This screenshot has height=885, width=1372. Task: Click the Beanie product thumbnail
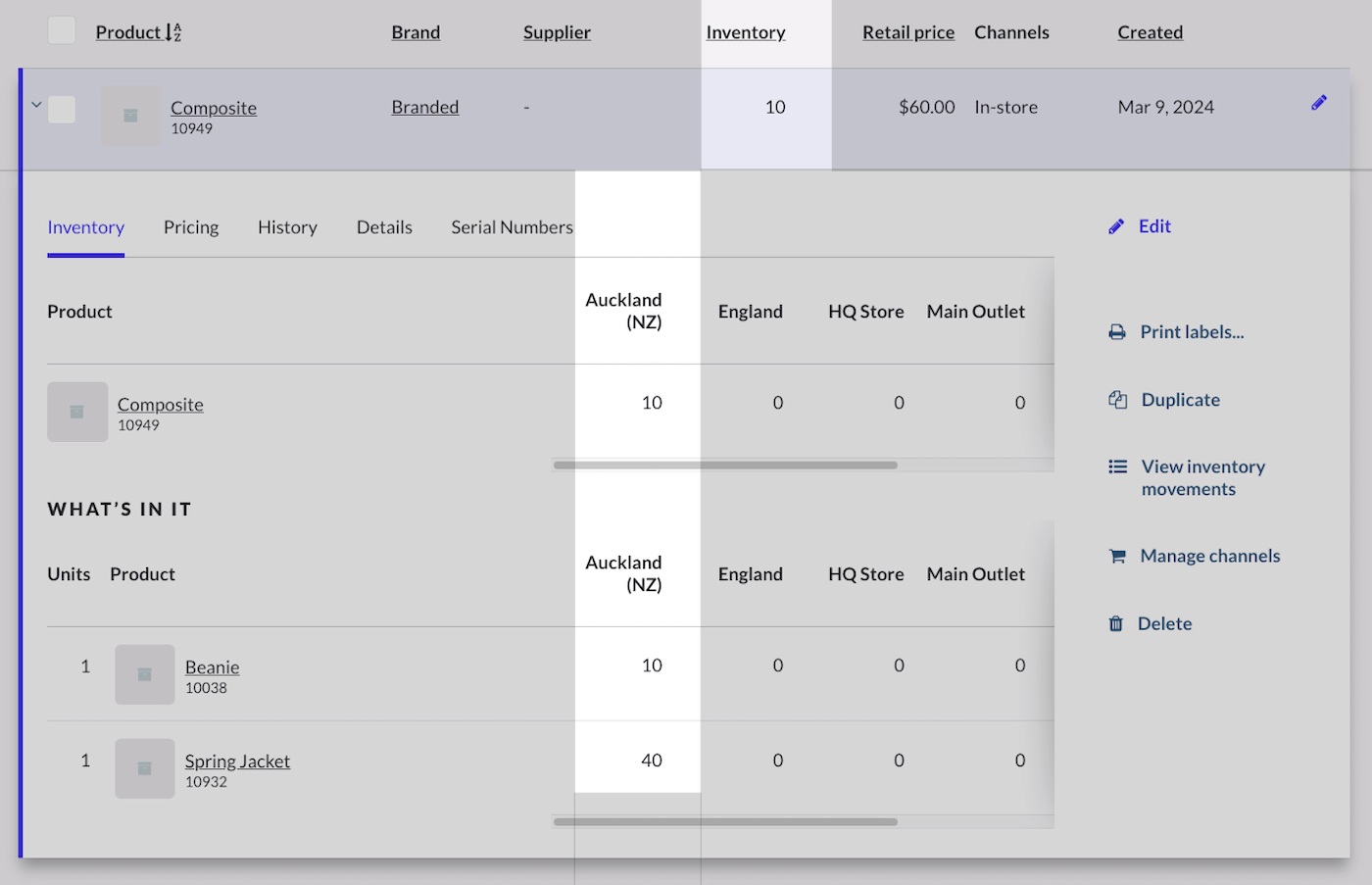tap(145, 674)
